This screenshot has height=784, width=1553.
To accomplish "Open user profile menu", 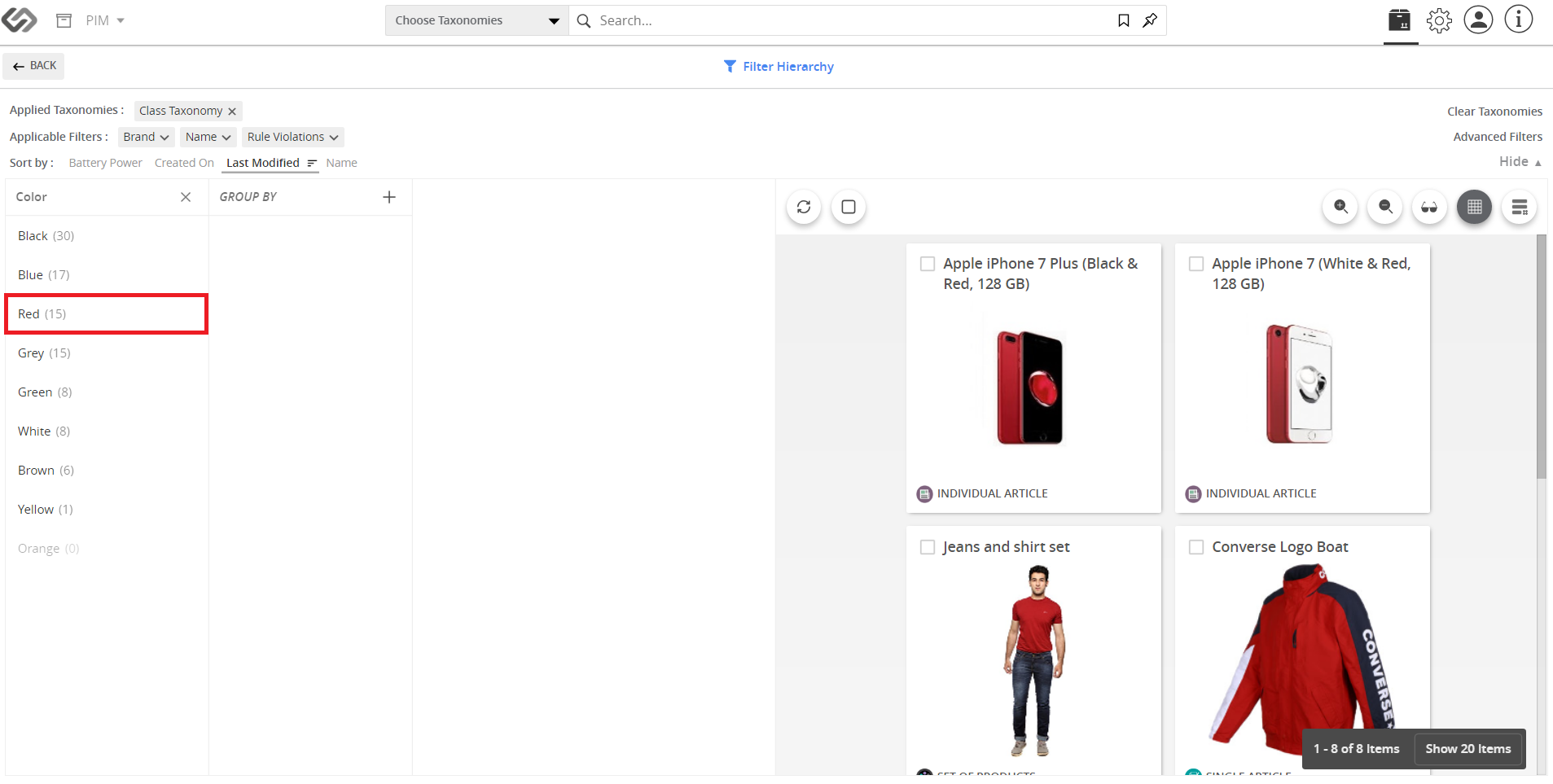I will pos(1479,20).
